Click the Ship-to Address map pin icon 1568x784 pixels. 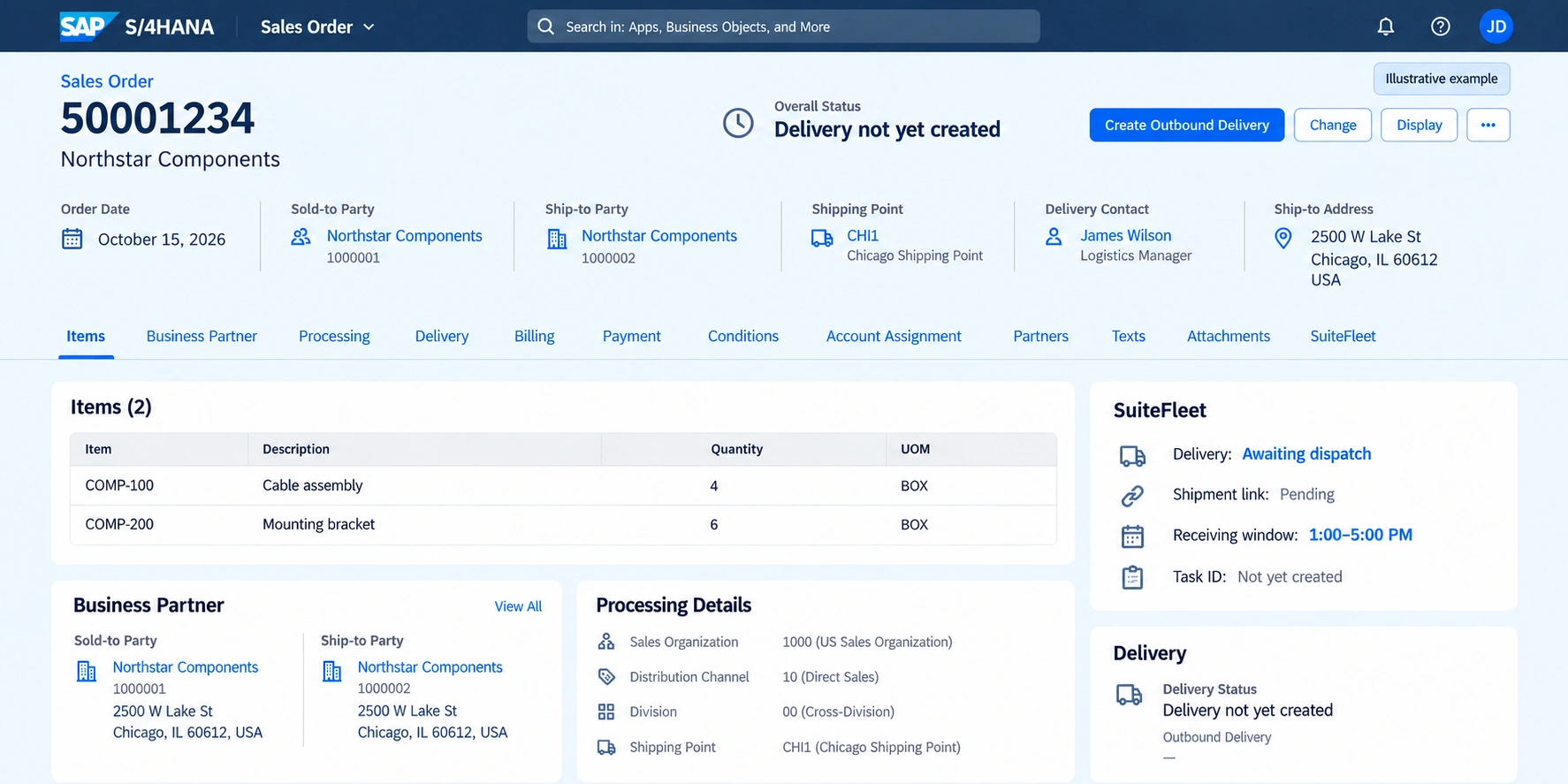tap(1283, 238)
